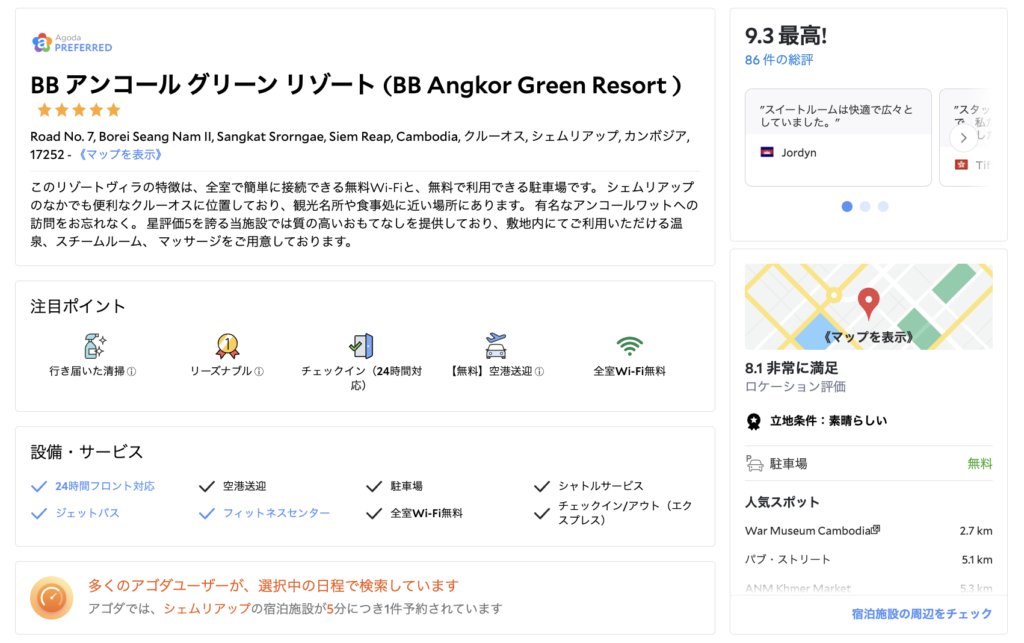Select the third review carousel dot
This screenshot has height=643, width=1024.
pos(883,207)
